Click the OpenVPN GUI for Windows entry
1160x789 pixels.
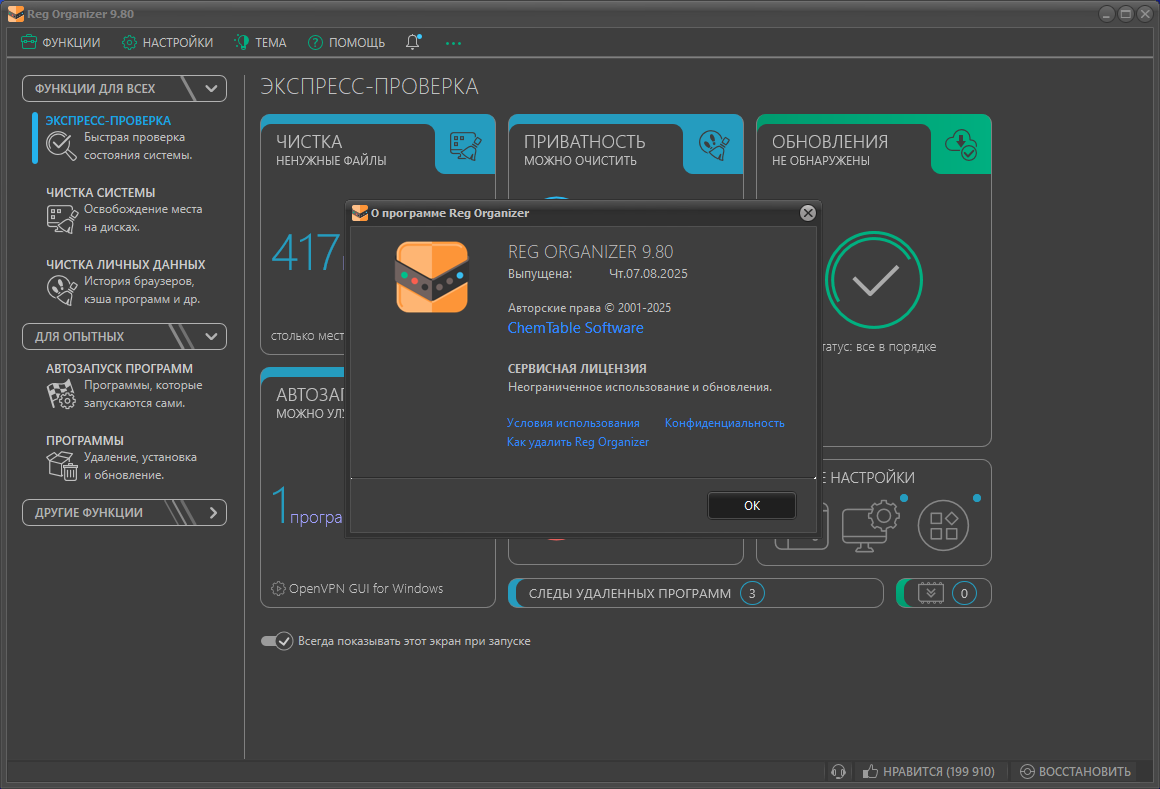pos(366,589)
